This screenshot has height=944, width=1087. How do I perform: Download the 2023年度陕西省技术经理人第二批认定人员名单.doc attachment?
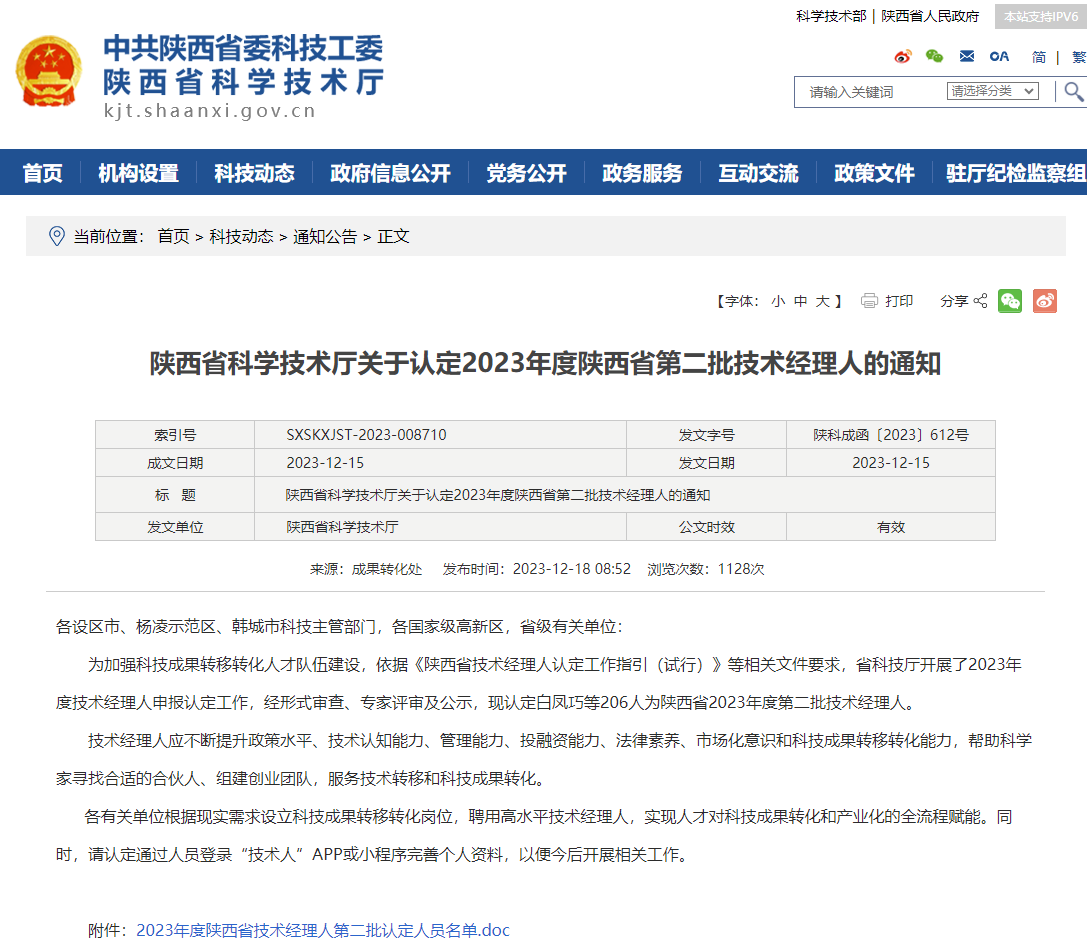323,930
